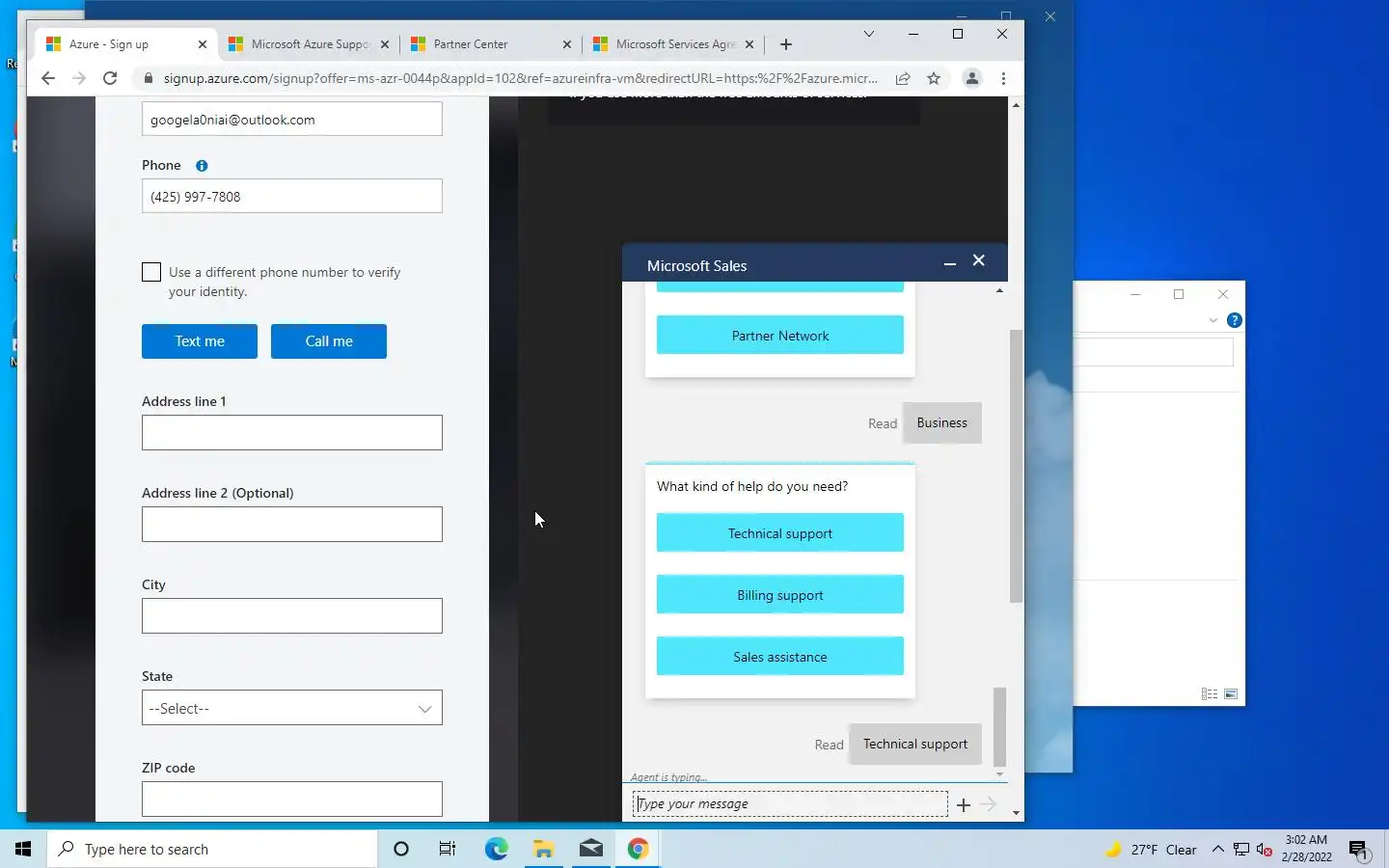Open notification center icon

click(x=1359, y=850)
